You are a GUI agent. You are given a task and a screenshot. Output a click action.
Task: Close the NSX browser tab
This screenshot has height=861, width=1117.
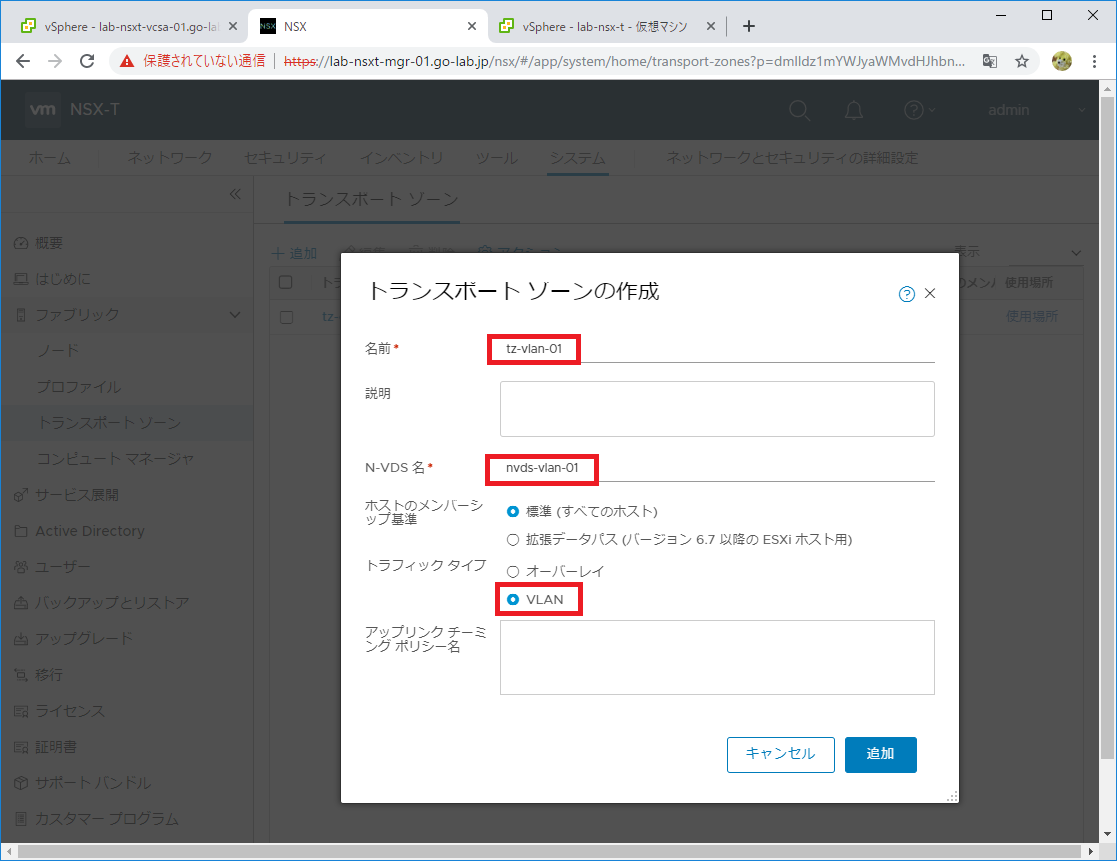472,26
